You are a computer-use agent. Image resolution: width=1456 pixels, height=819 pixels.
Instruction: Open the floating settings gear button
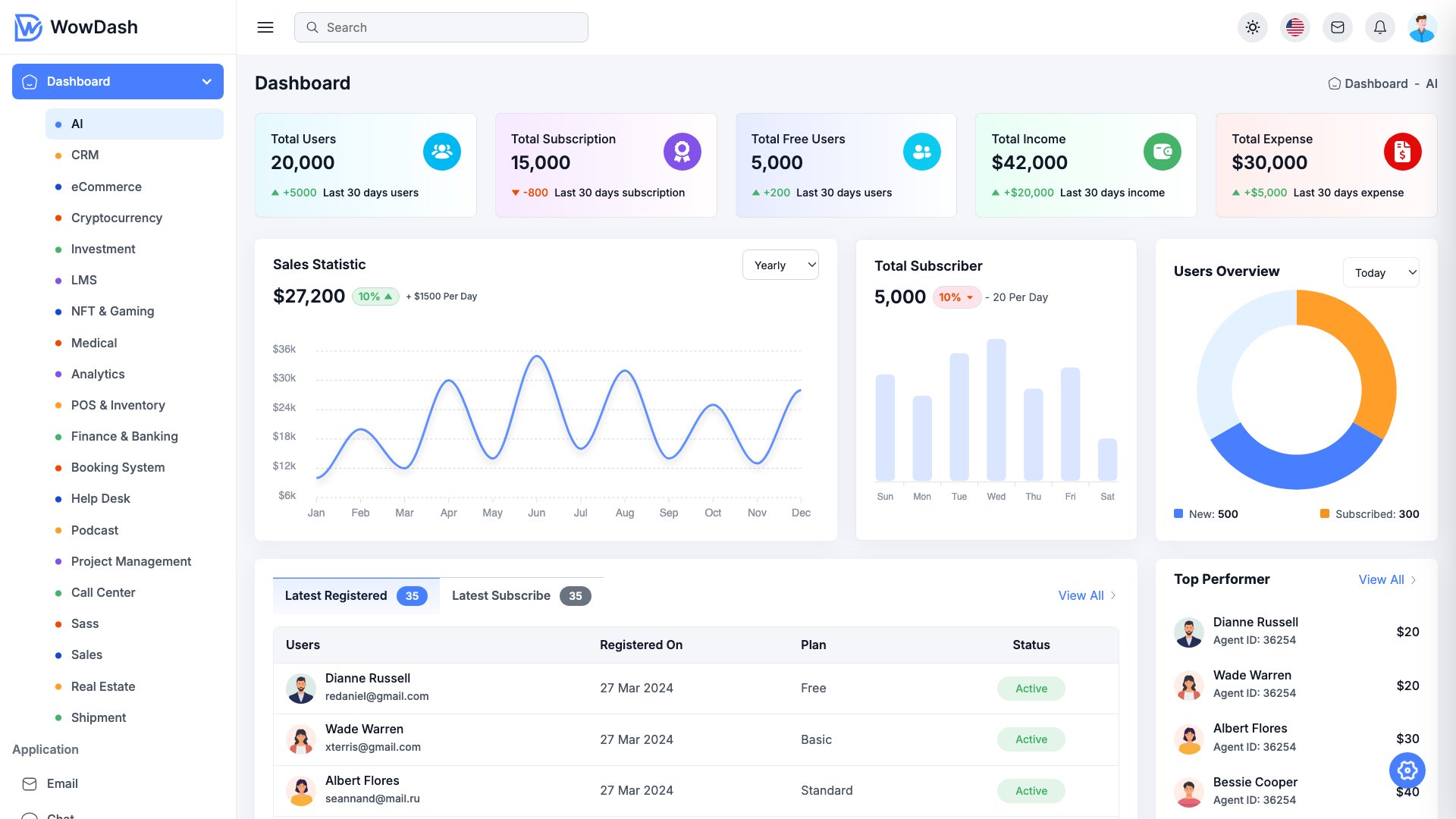1407,770
